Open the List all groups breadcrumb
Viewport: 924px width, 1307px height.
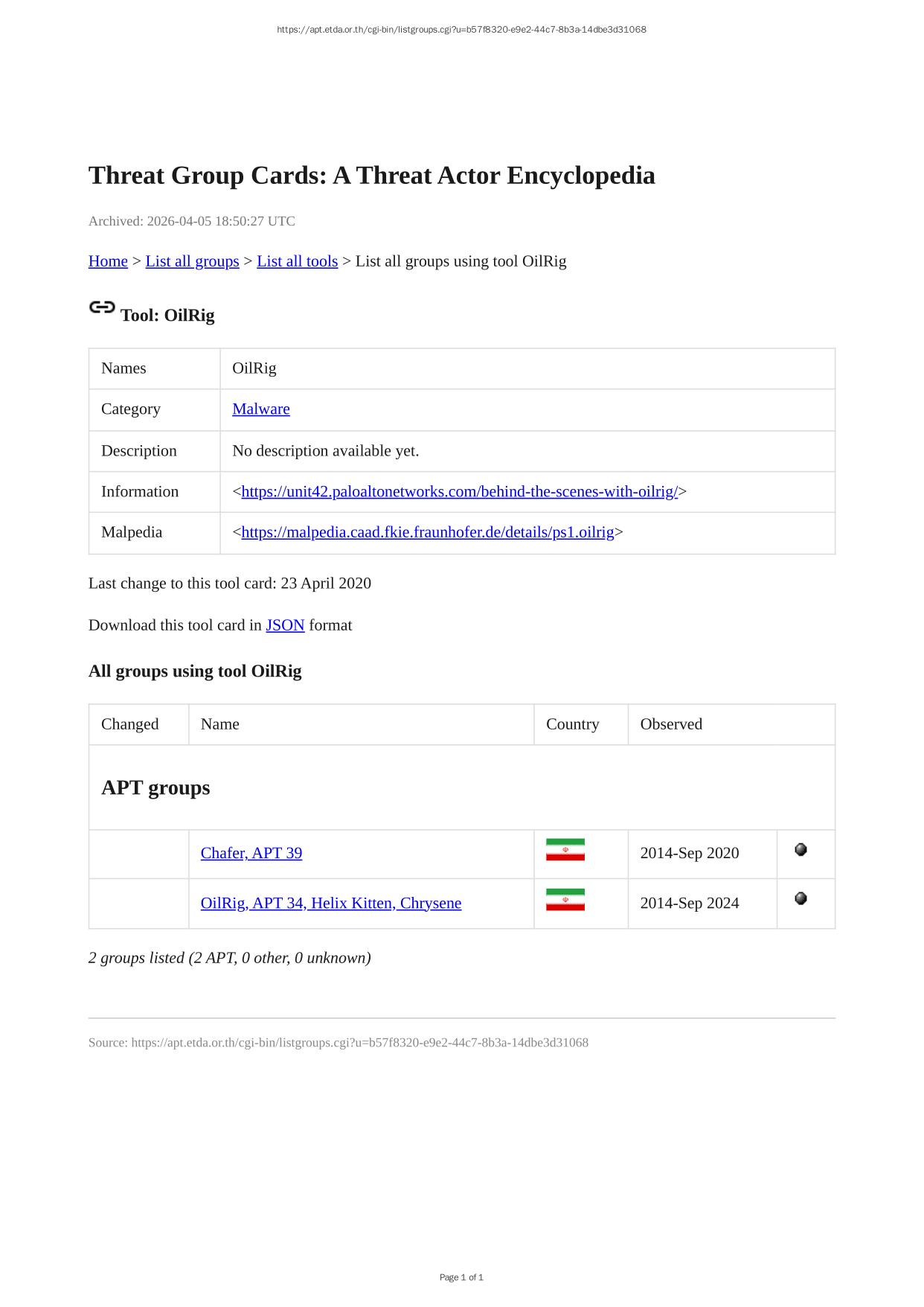pos(192,261)
